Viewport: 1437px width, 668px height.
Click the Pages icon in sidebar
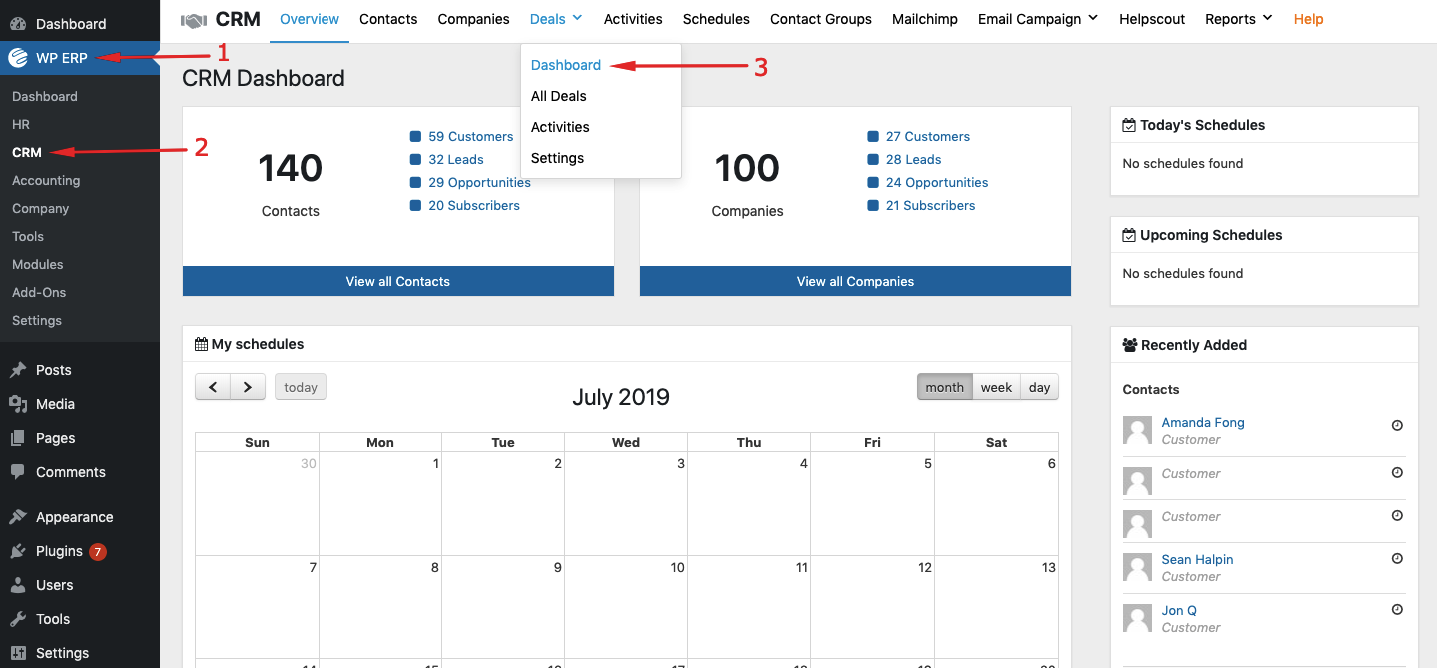[x=18, y=438]
